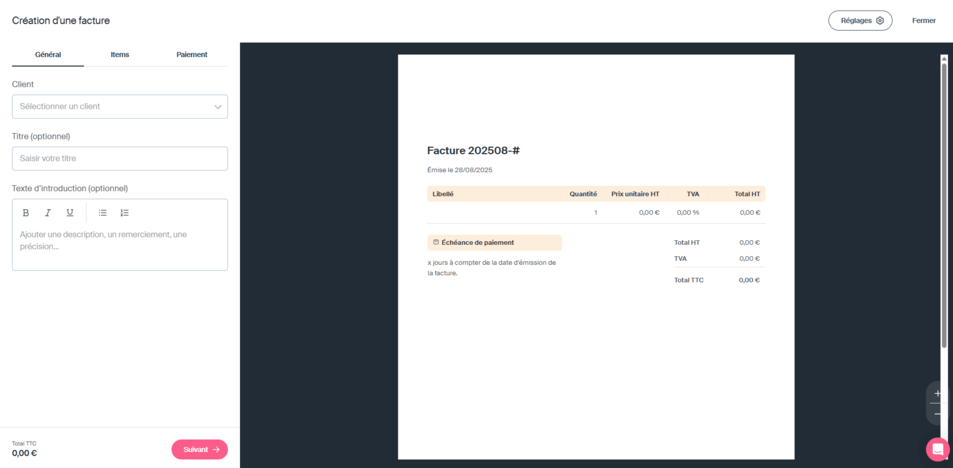
Task: Click 'Création d'une facture' page title
Action: click(x=61, y=21)
